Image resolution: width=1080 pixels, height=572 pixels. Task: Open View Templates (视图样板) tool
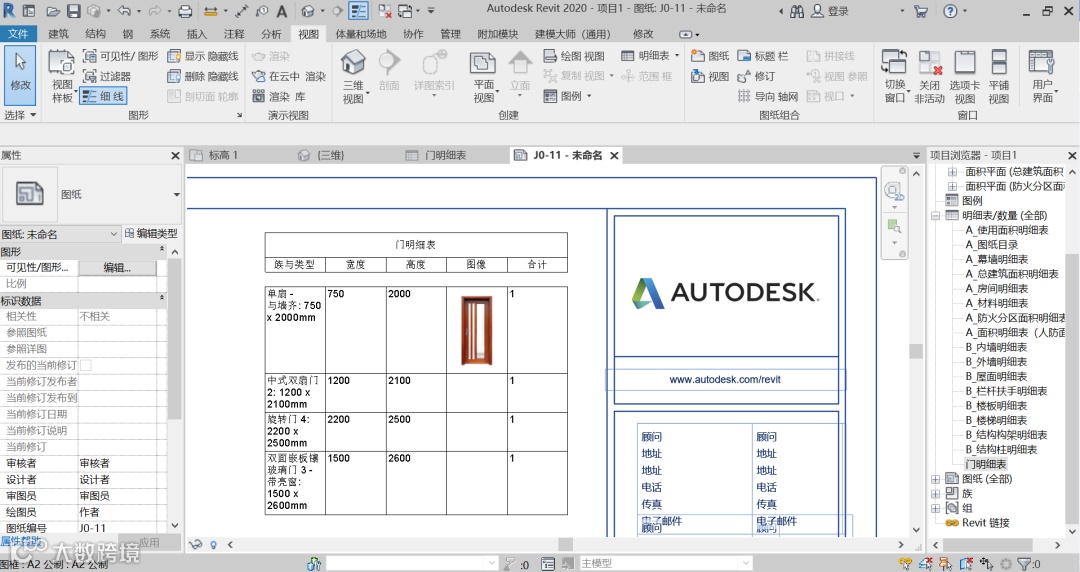coord(62,76)
